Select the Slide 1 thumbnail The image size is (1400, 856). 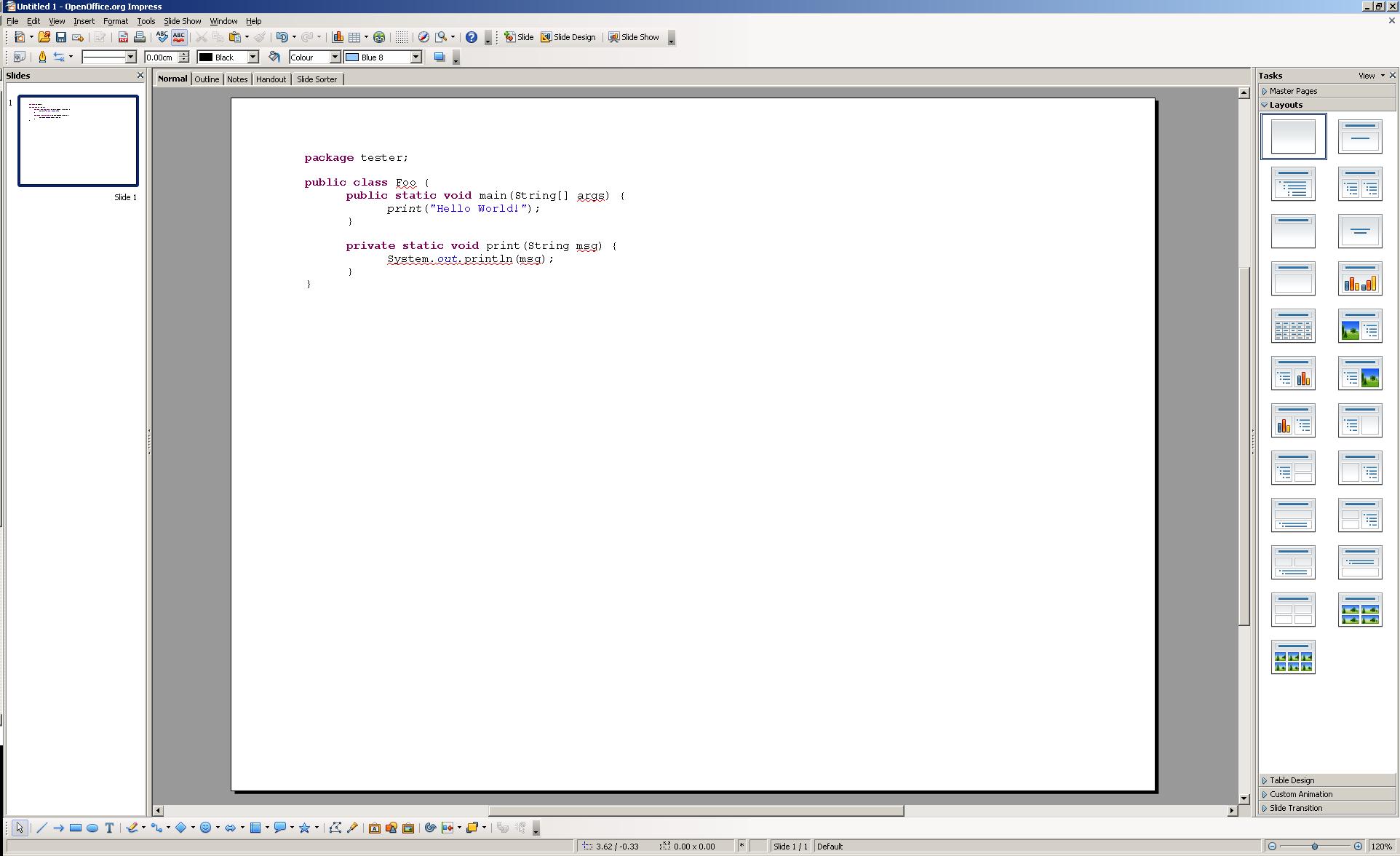78,140
